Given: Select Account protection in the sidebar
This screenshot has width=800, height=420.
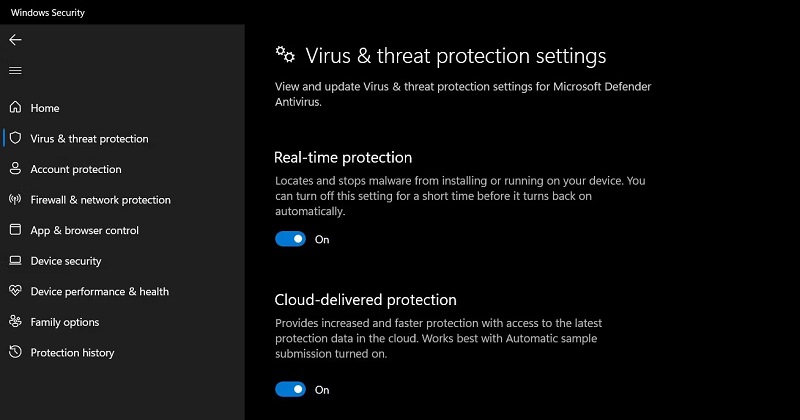Looking at the screenshot, I should (x=76, y=170).
